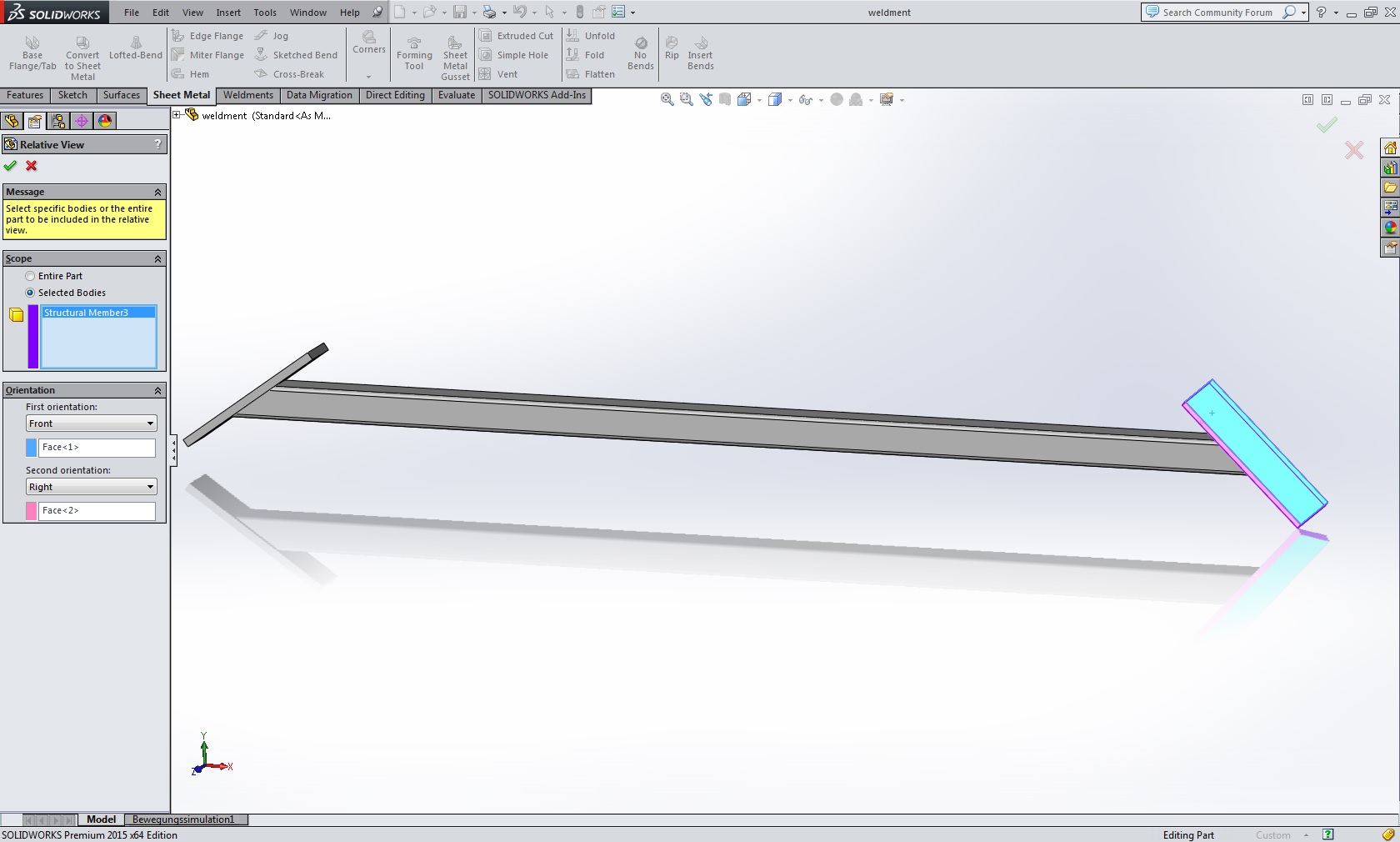Collapse the Message section
Viewport: 1400px width, 842px height.
(x=157, y=192)
